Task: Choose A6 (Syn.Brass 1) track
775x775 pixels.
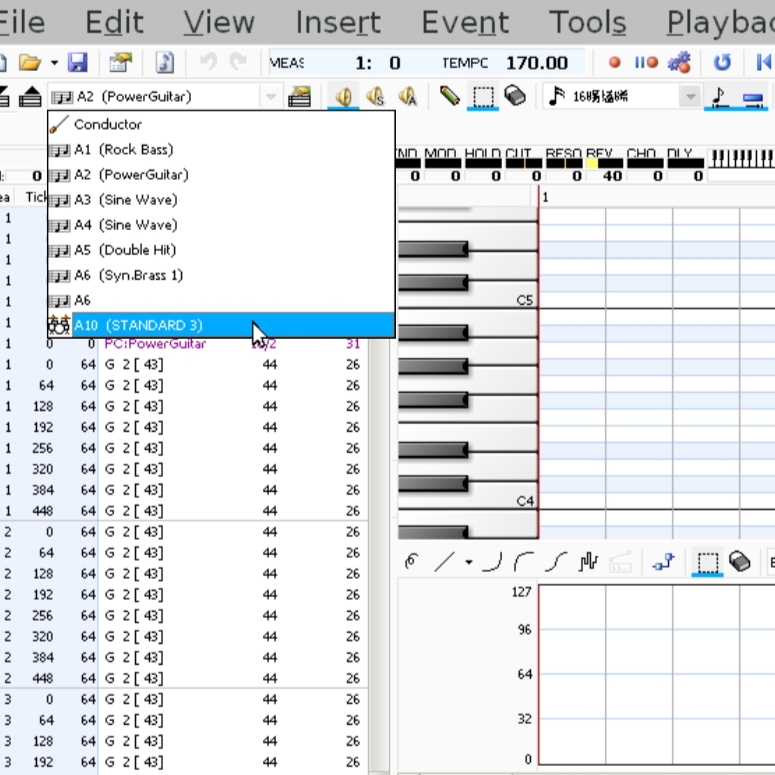Action: pyautogui.click(x=221, y=275)
